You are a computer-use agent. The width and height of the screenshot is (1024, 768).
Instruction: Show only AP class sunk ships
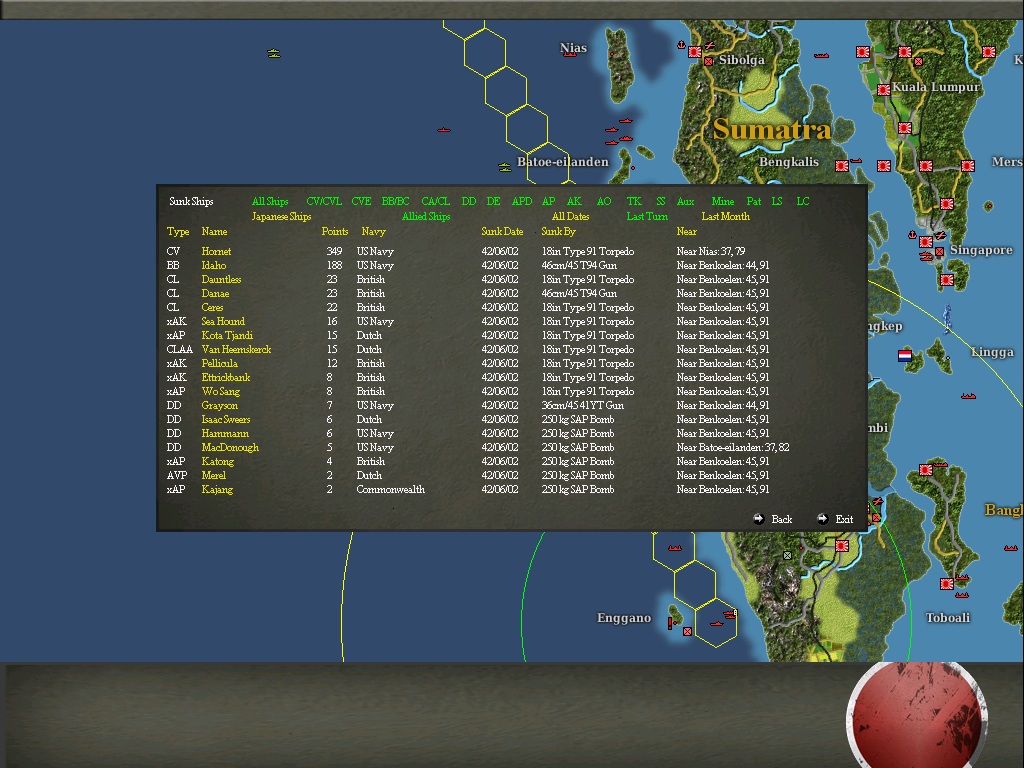pyautogui.click(x=549, y=201)
